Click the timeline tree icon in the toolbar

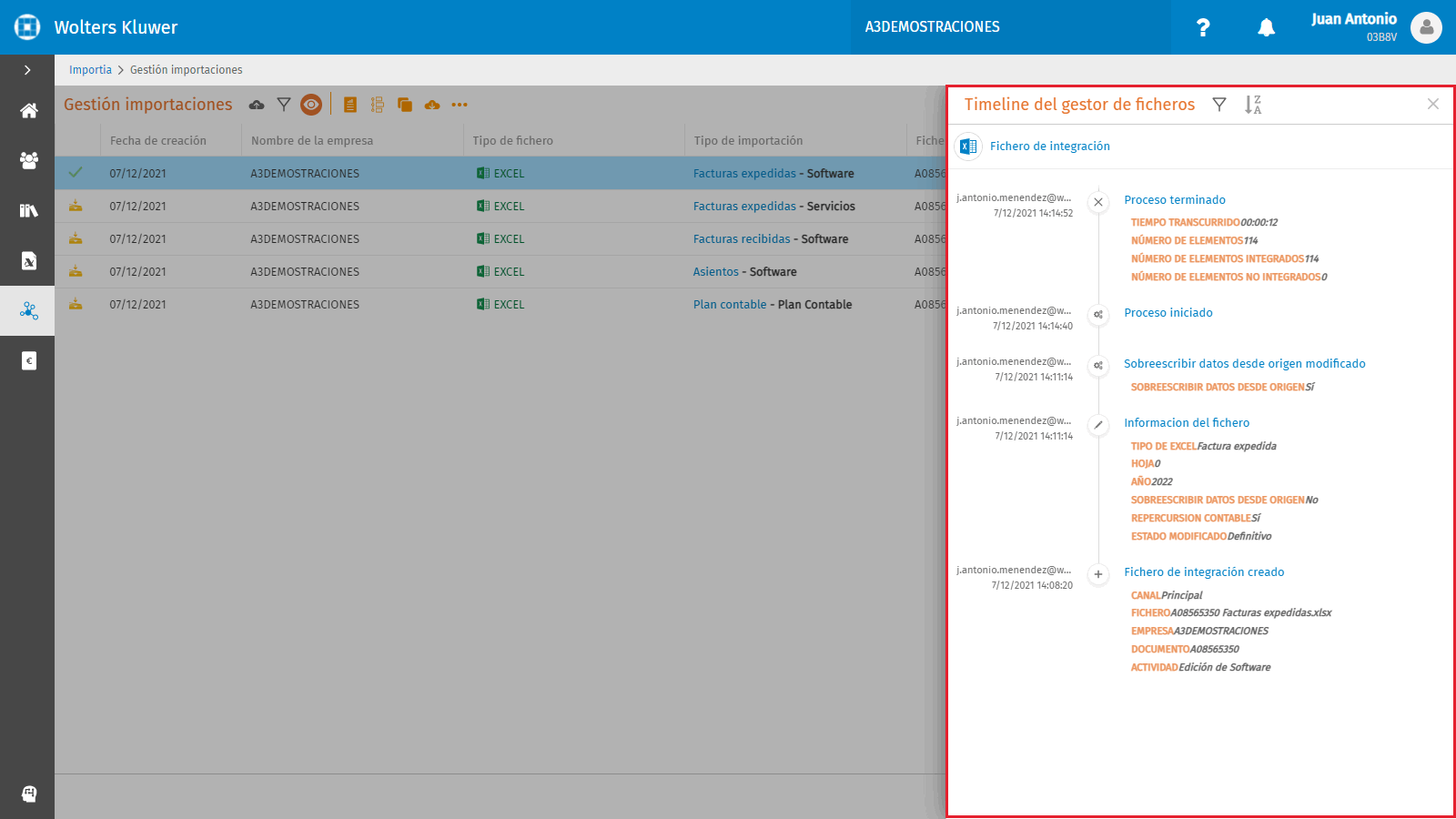[x=377, y=105]
